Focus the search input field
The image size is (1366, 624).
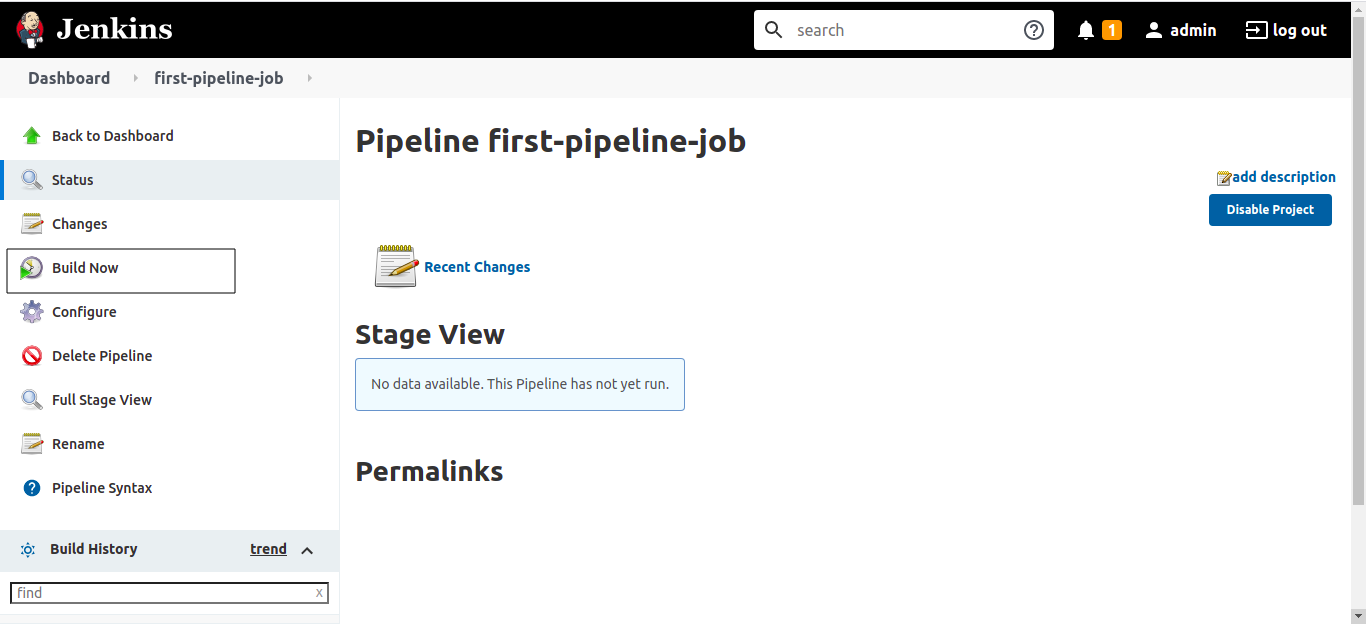click(x=905, y=30)
